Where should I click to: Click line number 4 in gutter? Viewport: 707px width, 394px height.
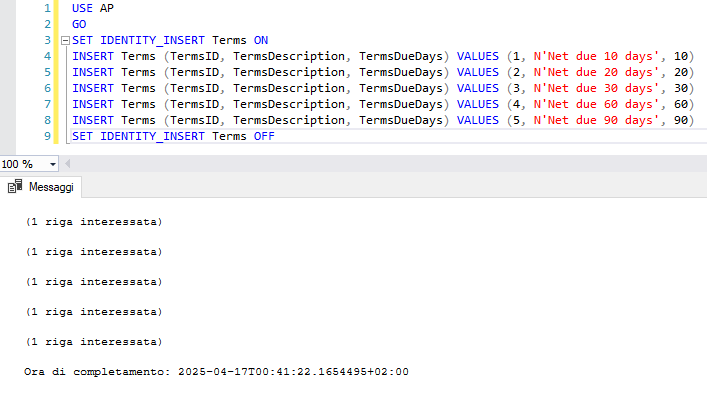47,56
